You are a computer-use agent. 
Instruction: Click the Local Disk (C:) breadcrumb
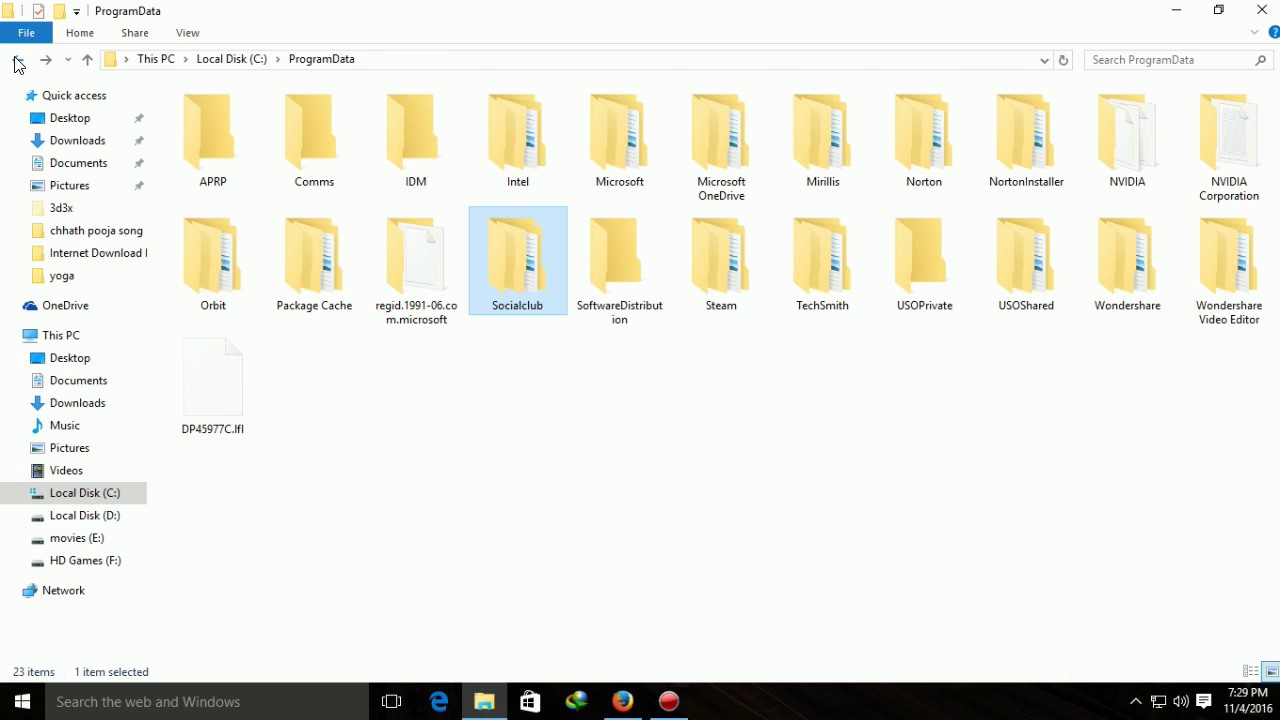[232, 60]
